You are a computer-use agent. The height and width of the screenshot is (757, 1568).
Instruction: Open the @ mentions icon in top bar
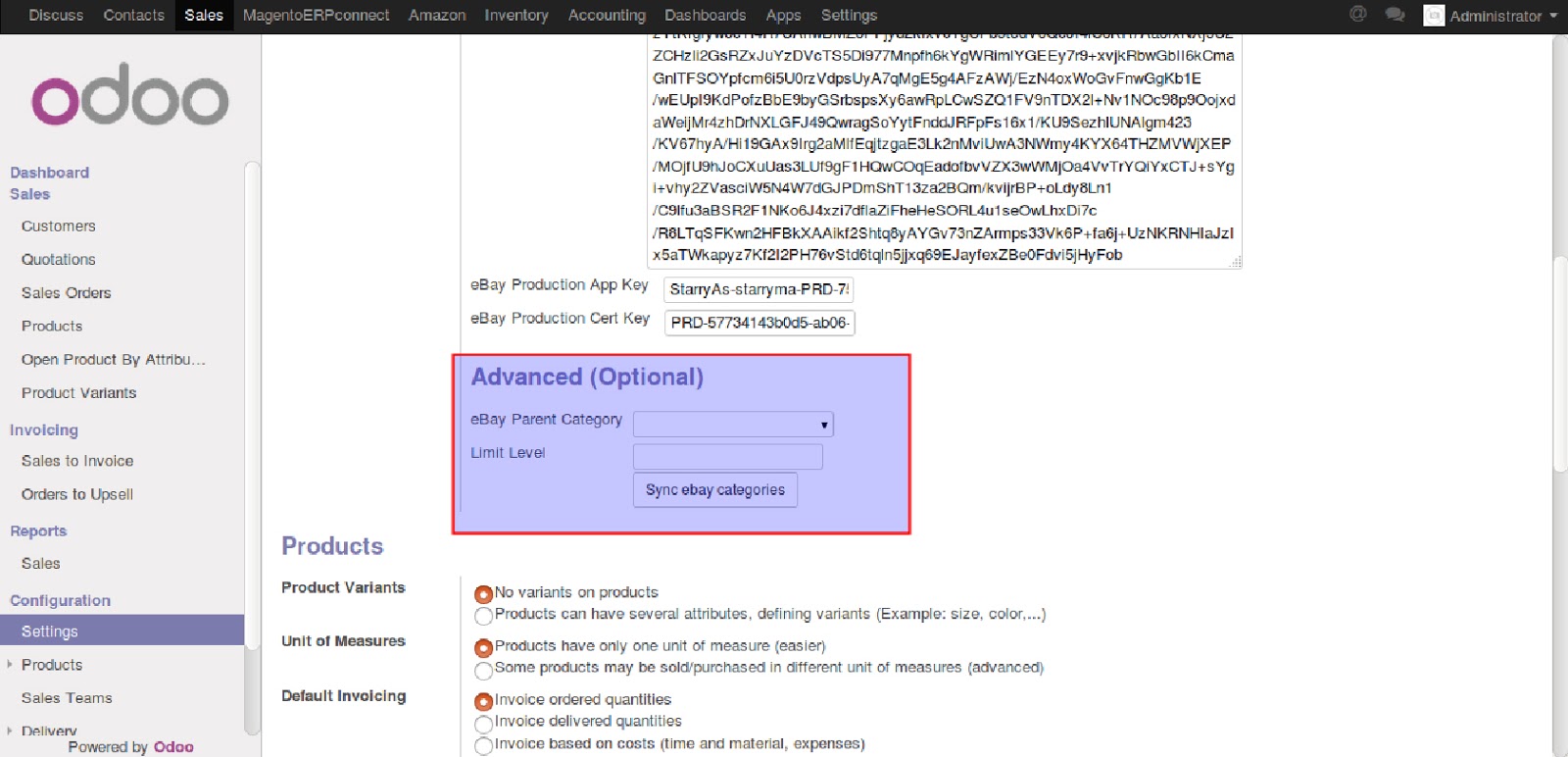(x=1358, y=15)
